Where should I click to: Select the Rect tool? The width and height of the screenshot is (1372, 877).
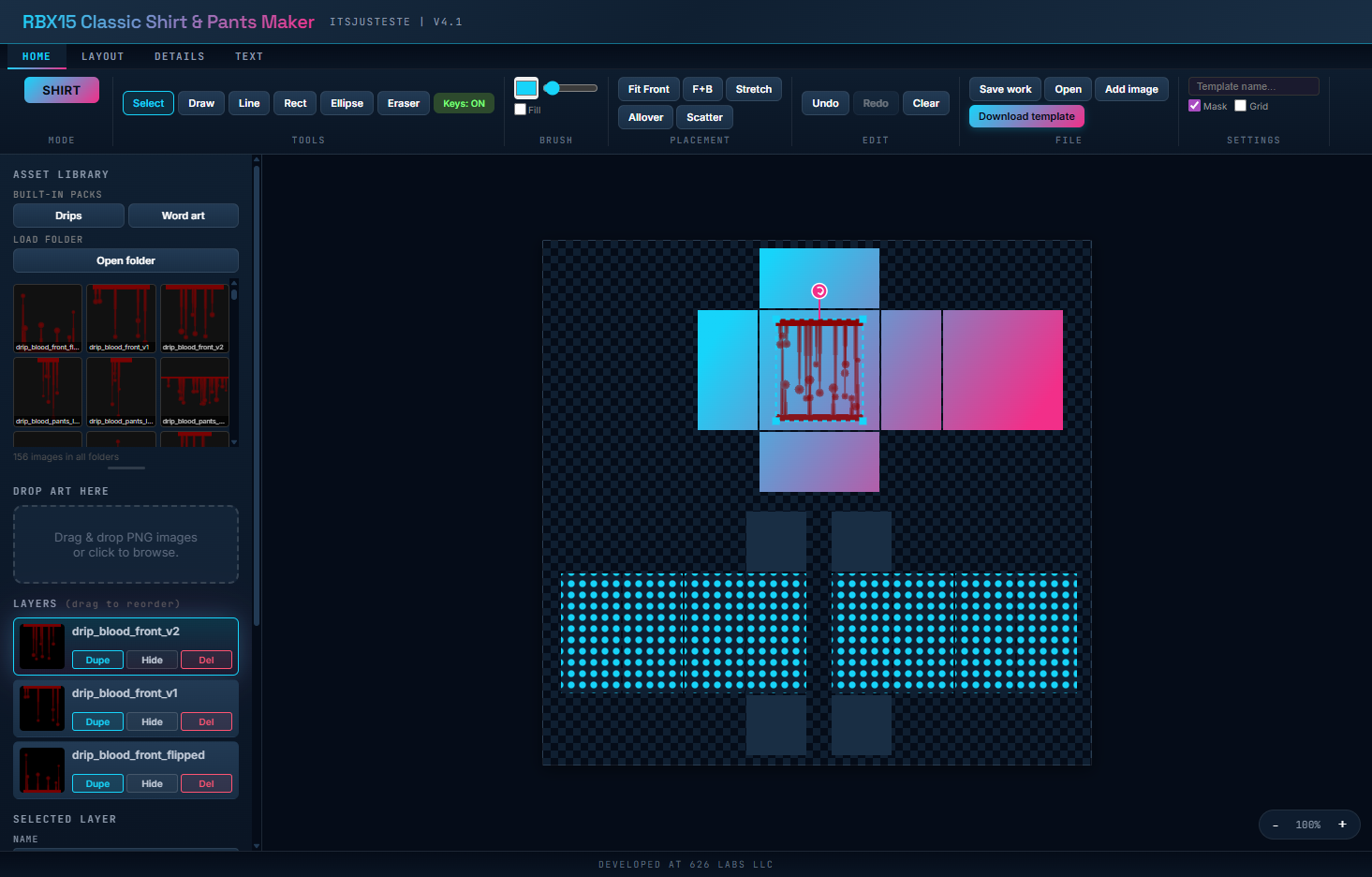click(x=295, y=103)
